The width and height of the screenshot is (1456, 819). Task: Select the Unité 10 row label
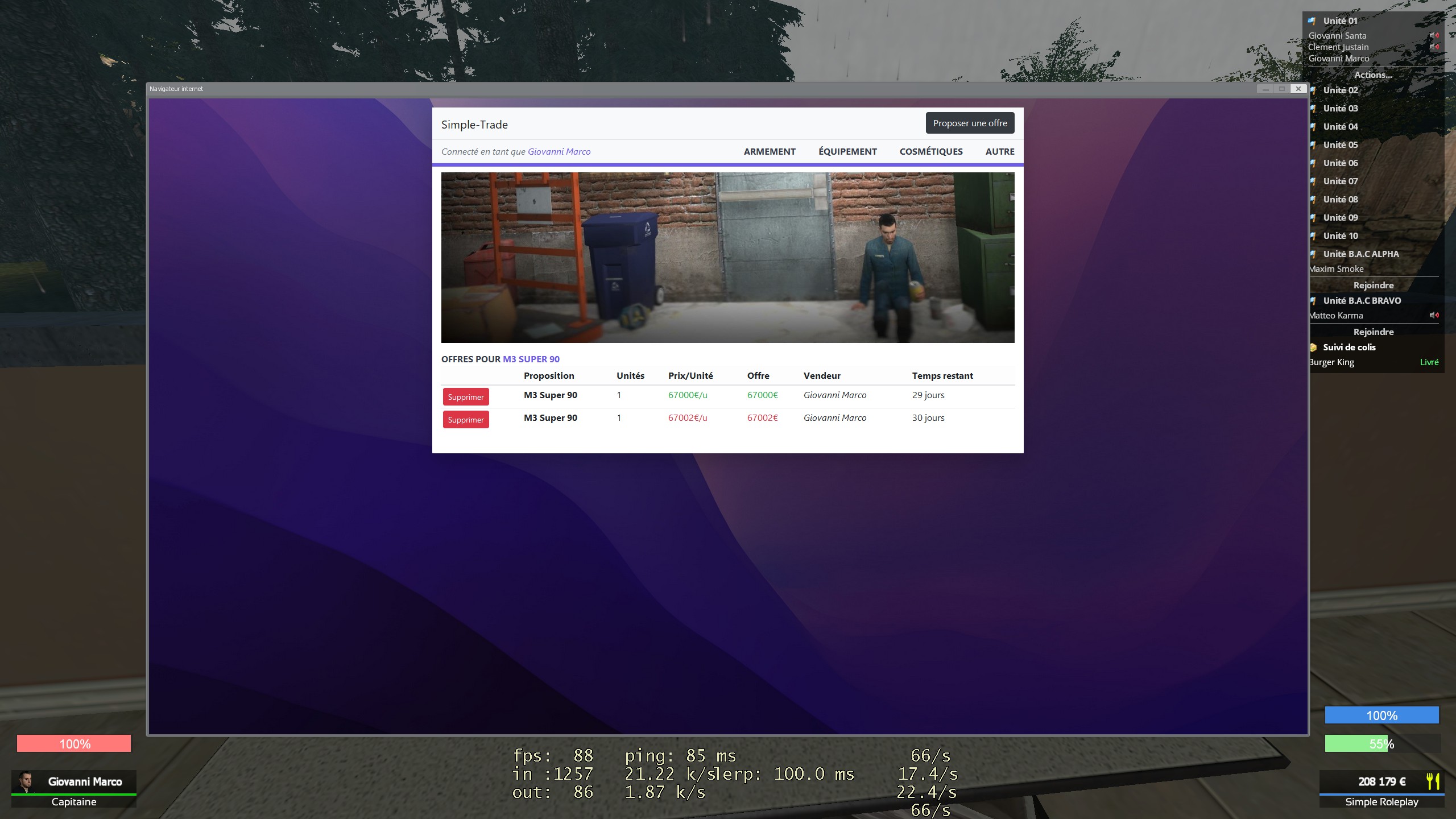point(1340,235)
